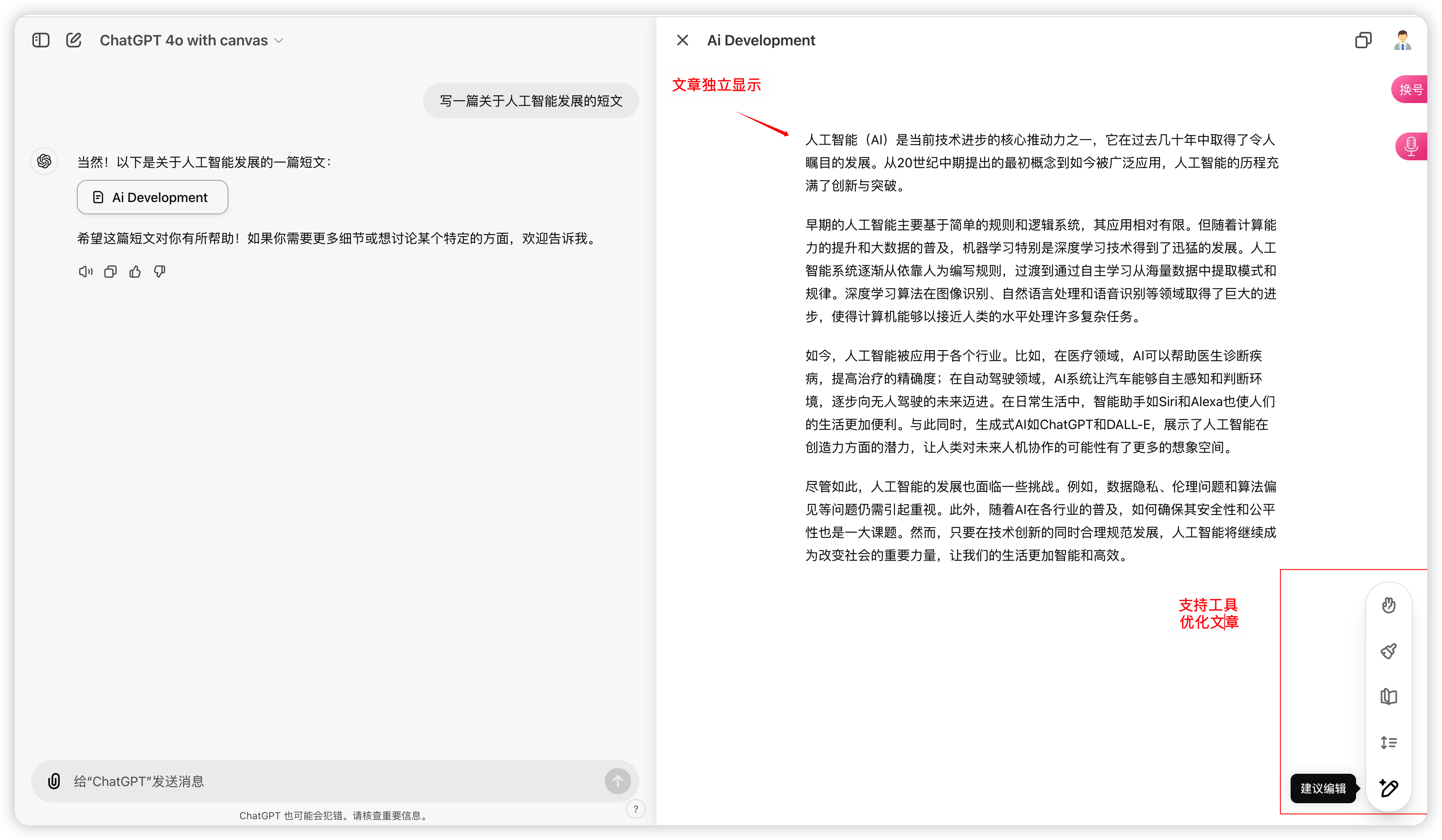Give thumbs down to the response
The width and height of the screenshot is (1442, 840).
[160, 272]
